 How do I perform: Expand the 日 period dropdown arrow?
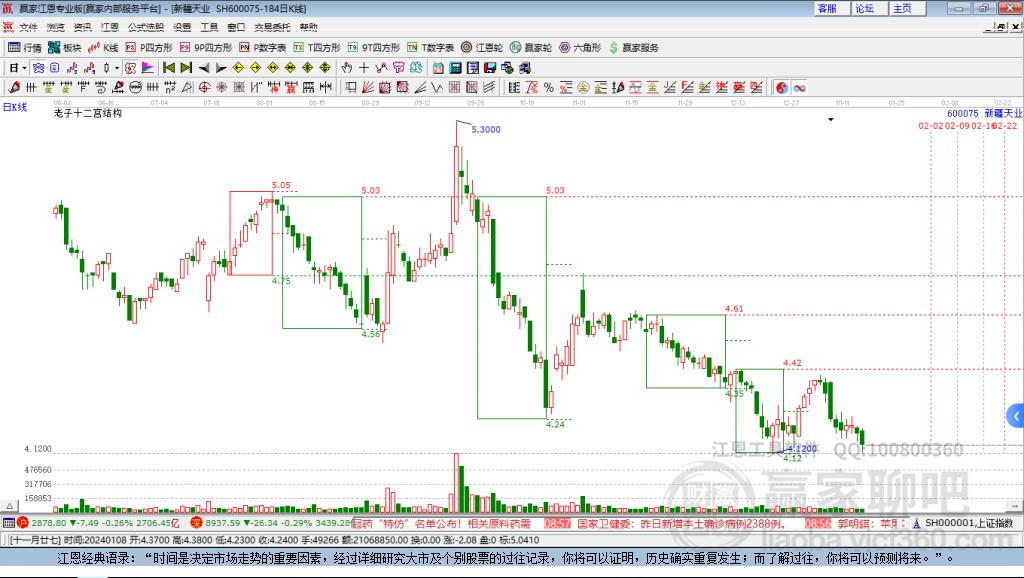(x=24, y=68)
